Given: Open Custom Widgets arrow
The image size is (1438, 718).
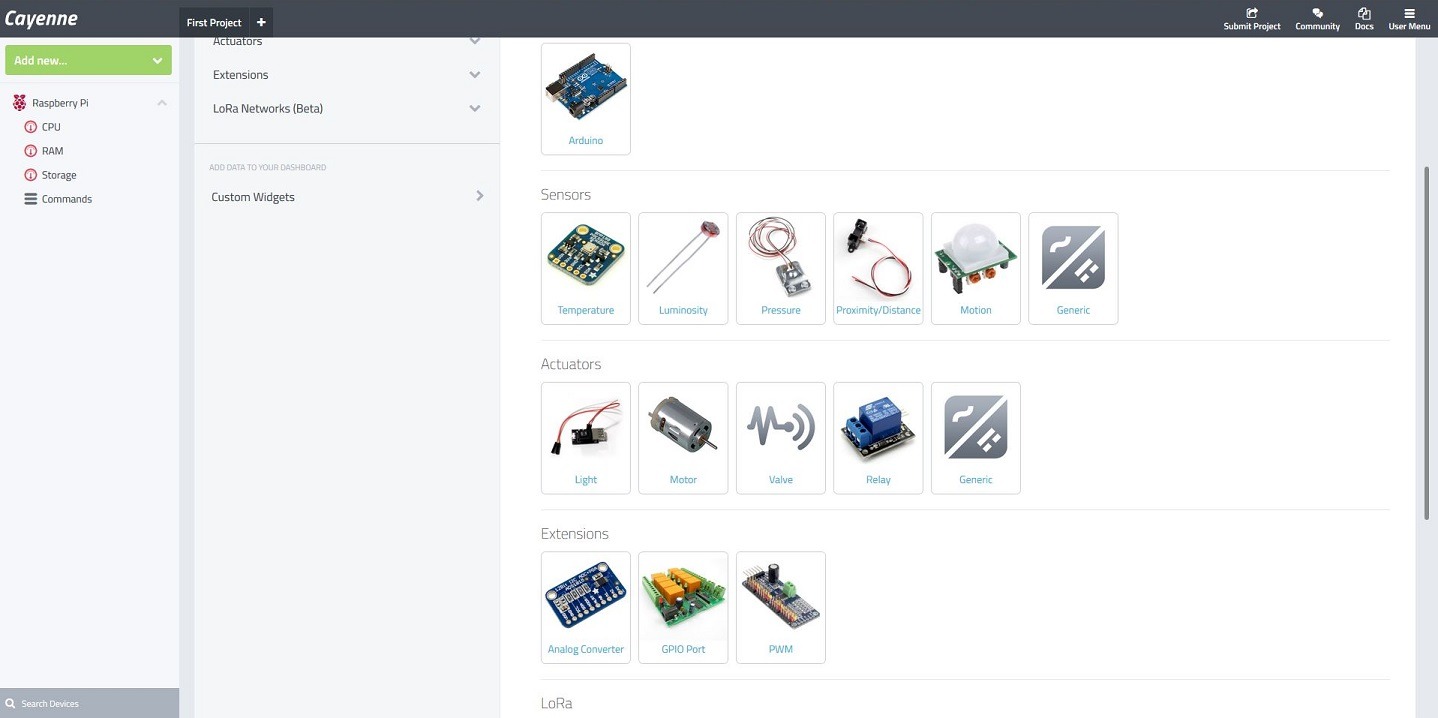Looking at the screenshot, I should [x=480, y=196].
